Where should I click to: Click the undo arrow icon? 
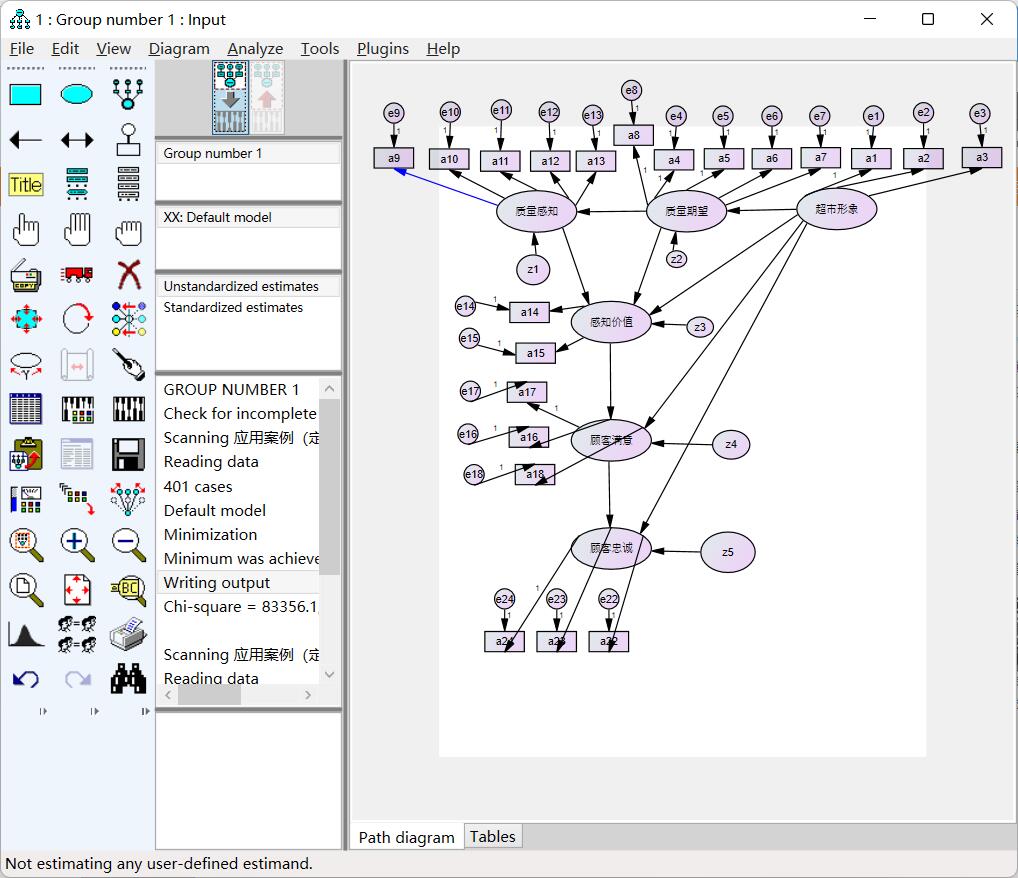[25, 679]
